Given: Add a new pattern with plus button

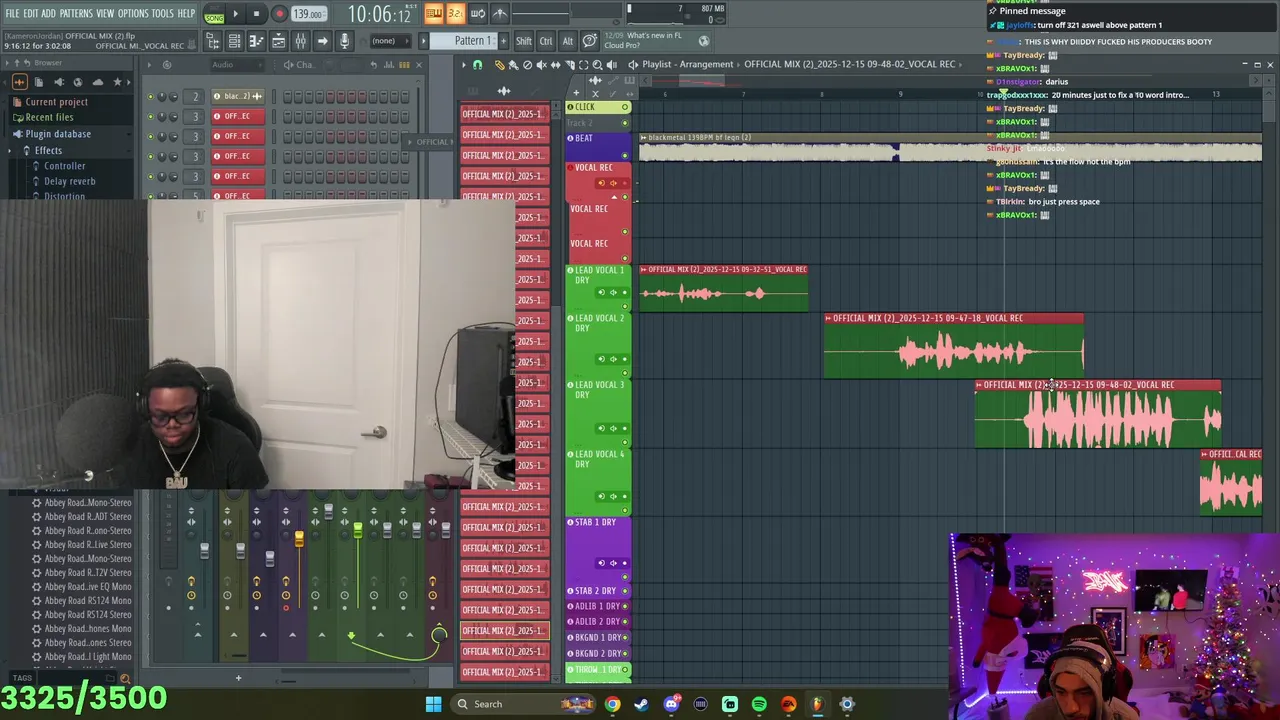Looking at the screenshot, I should [x=501, y=41].
